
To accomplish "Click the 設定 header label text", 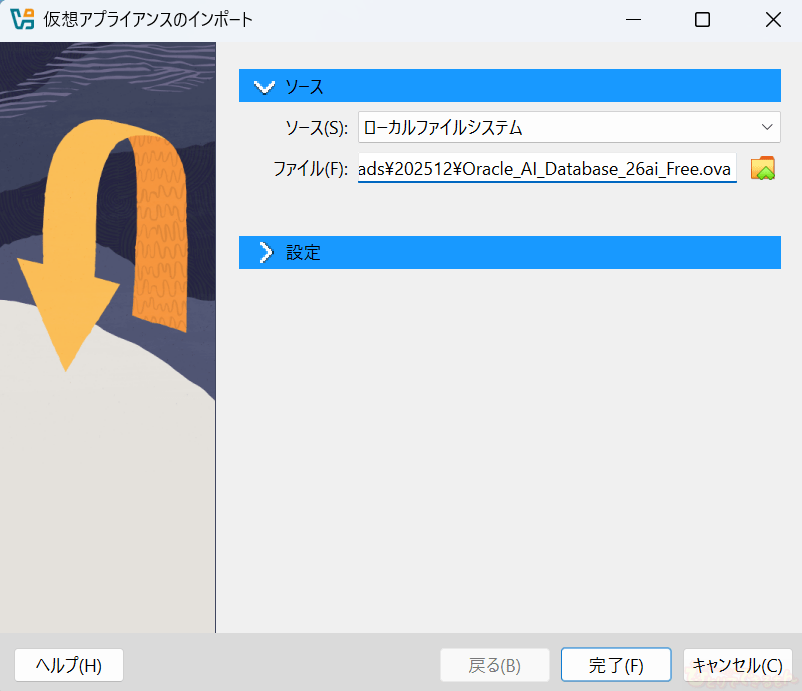I will coord(303,252).
